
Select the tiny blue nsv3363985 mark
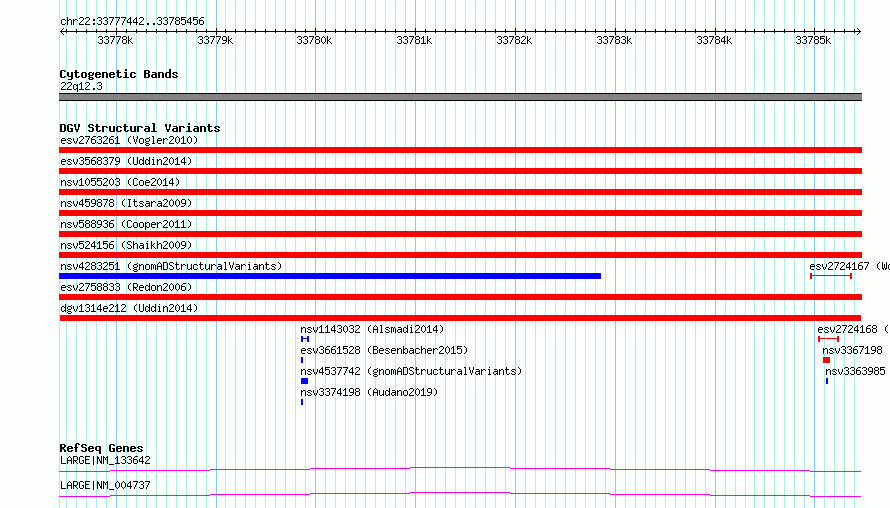coord(827,381)
